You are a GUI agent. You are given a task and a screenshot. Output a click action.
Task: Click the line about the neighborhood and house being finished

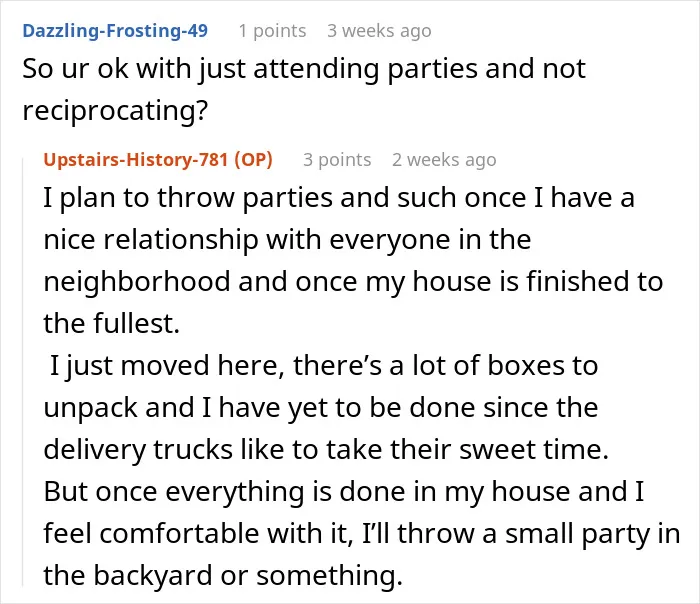point(353,282)
